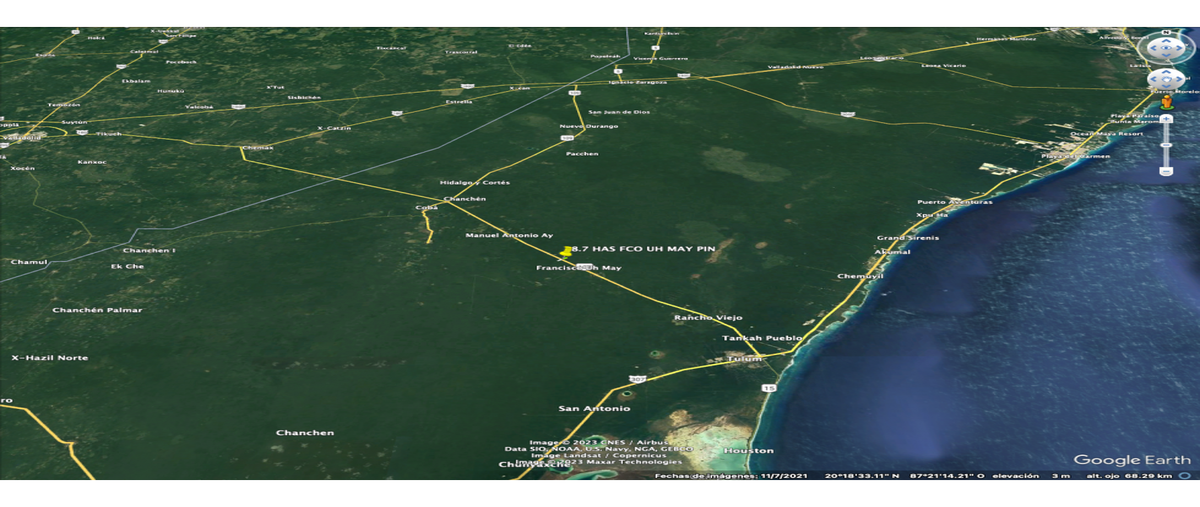Click the 'Sisbichén' place label

(x=303, y=97)
